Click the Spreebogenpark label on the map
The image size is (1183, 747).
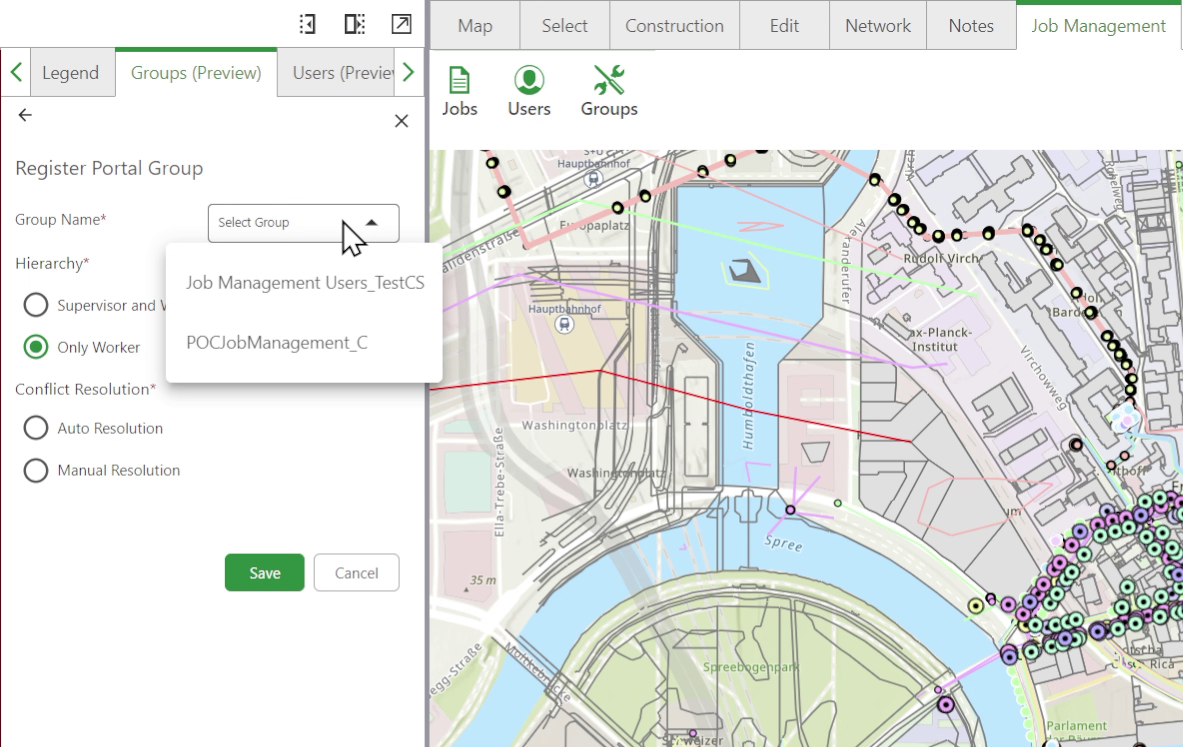coord(750,667)
